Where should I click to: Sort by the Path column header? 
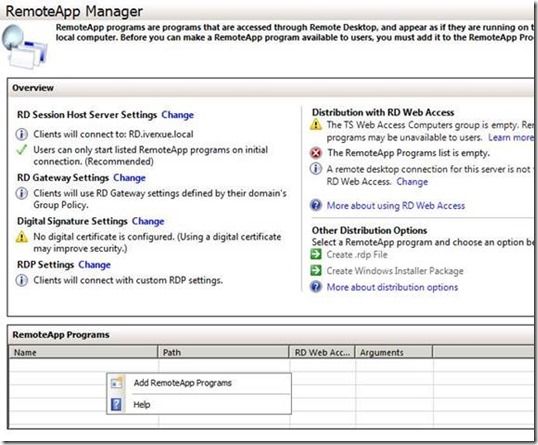223,352
